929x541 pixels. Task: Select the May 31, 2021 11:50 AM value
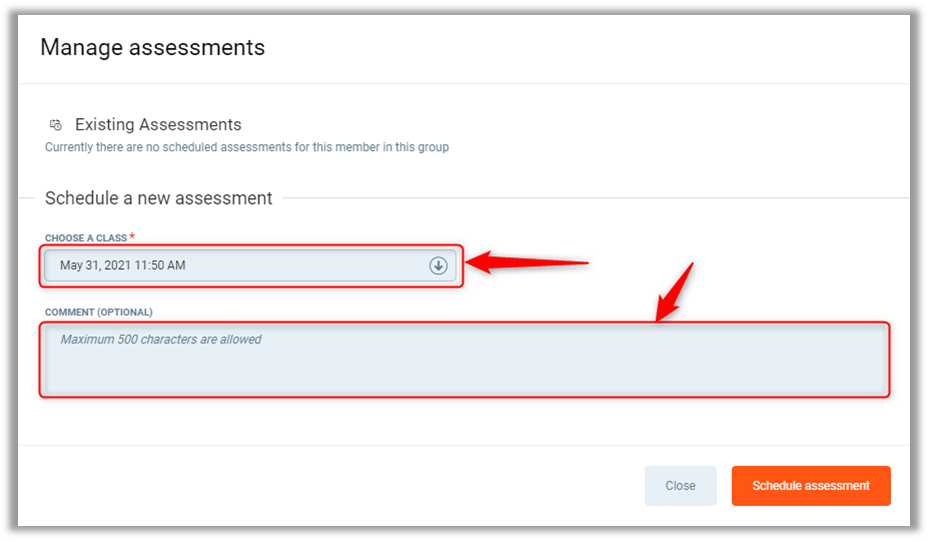[x=123, y=265]
